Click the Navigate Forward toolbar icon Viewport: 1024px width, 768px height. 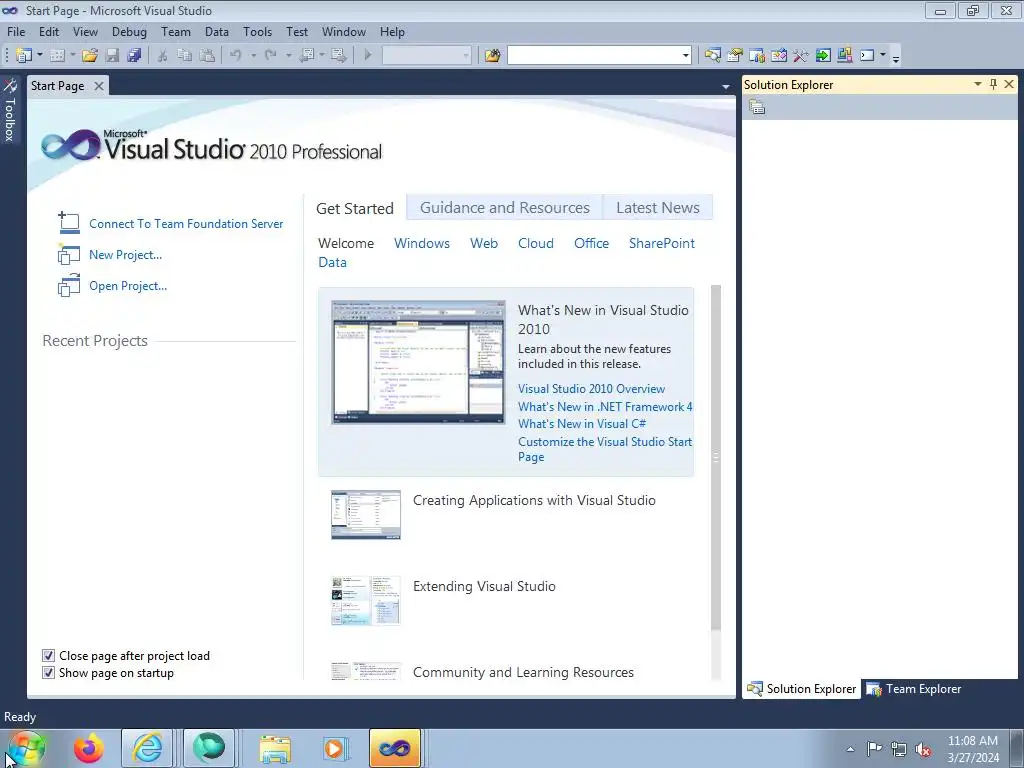pyautogui.click(x=338, y=56)
